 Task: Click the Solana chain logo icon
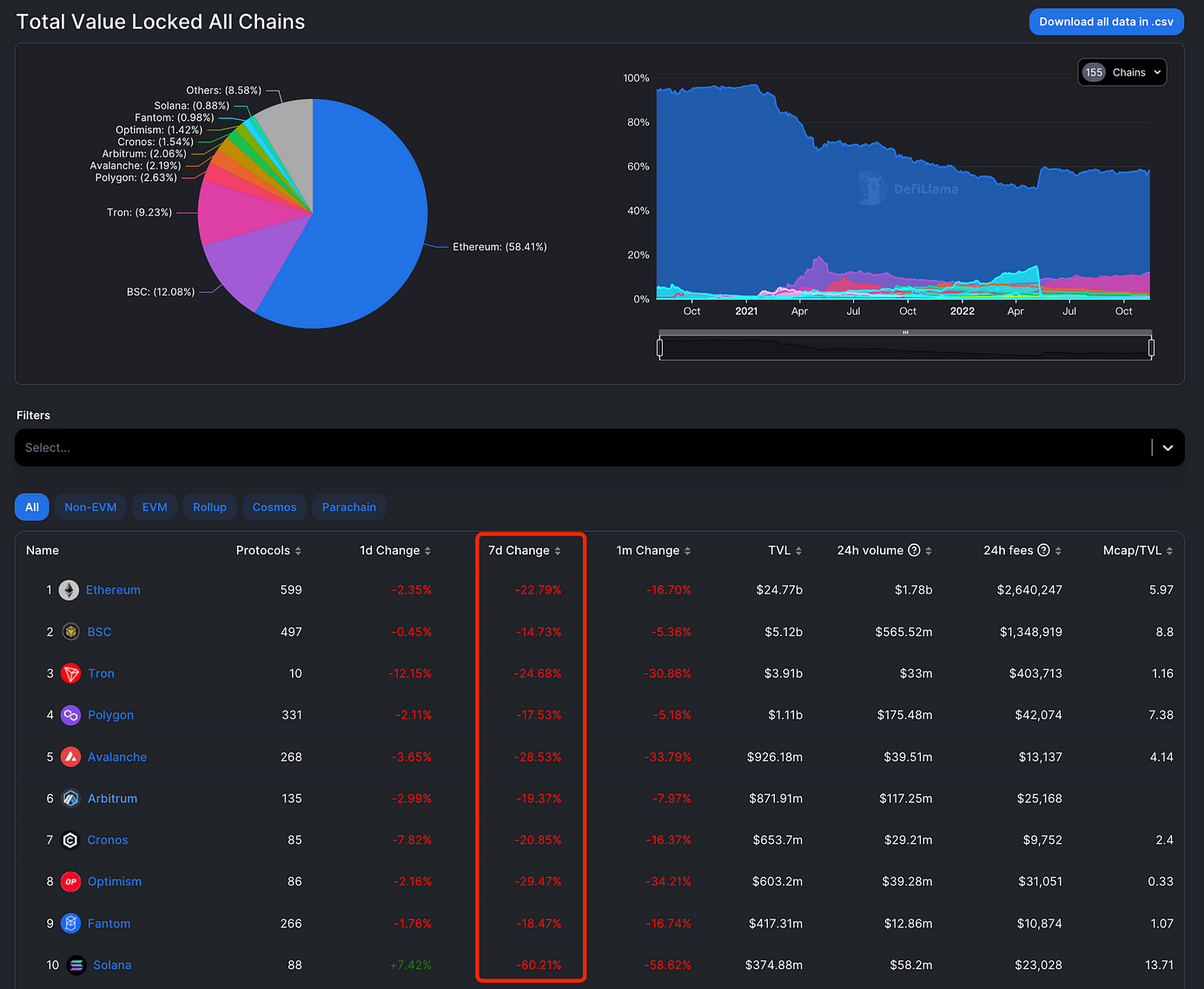coord(76,965)
